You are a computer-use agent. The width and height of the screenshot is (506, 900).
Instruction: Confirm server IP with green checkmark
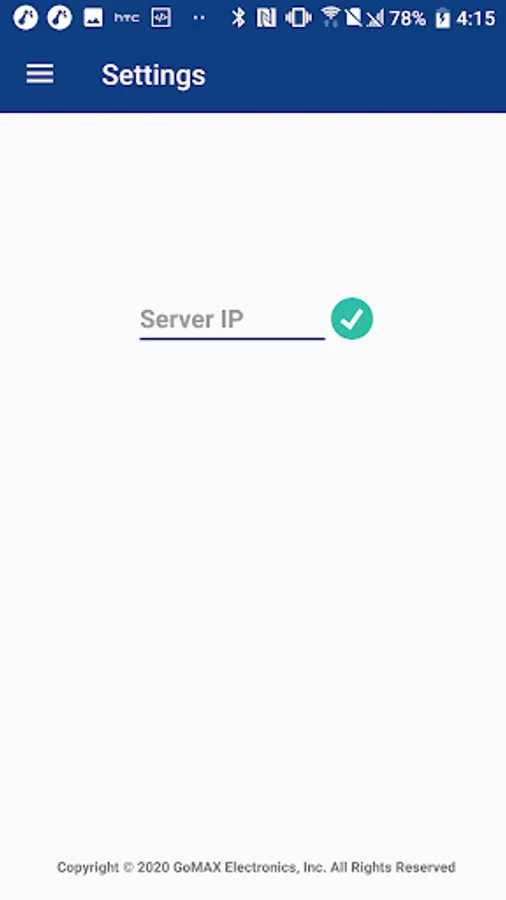[352, 319]
